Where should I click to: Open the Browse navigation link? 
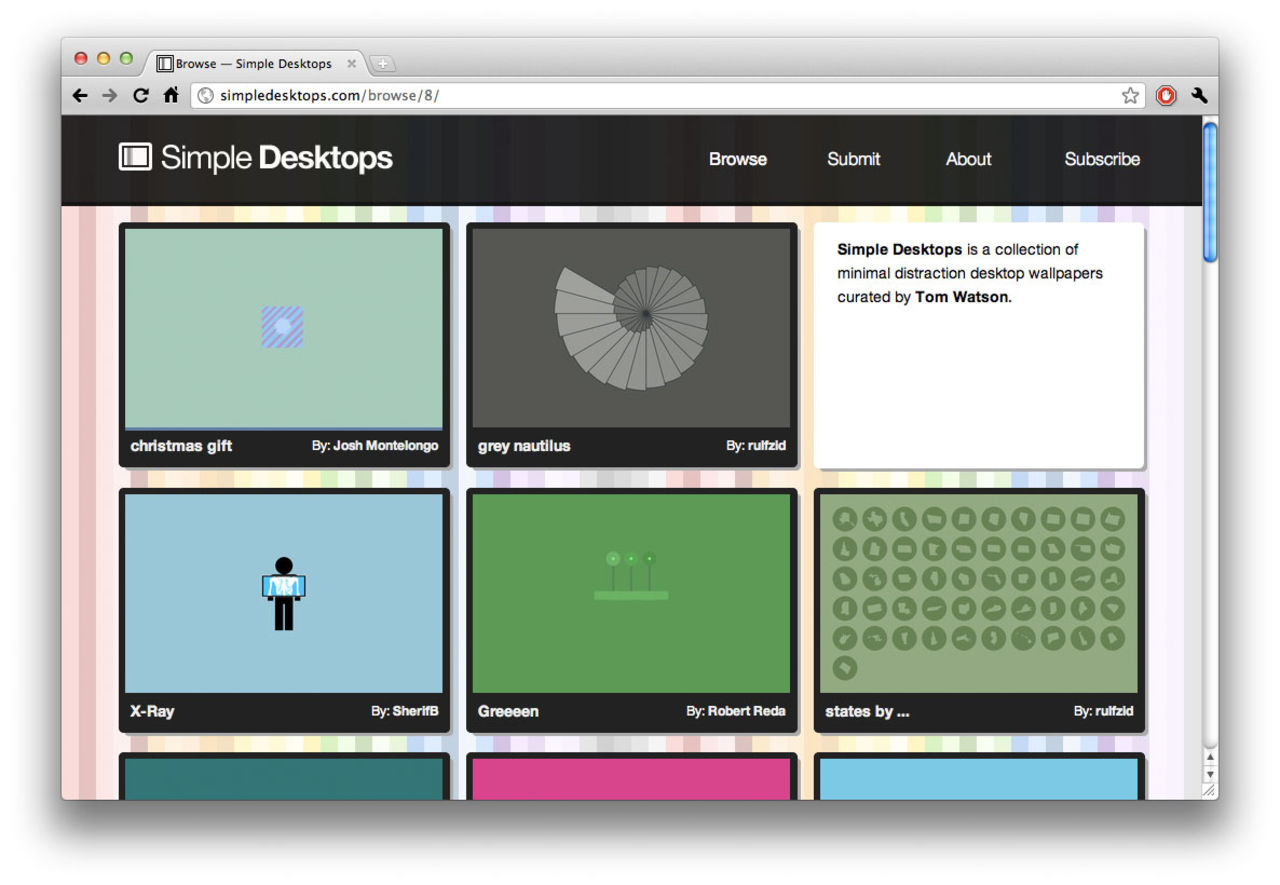tap(737, 159)
